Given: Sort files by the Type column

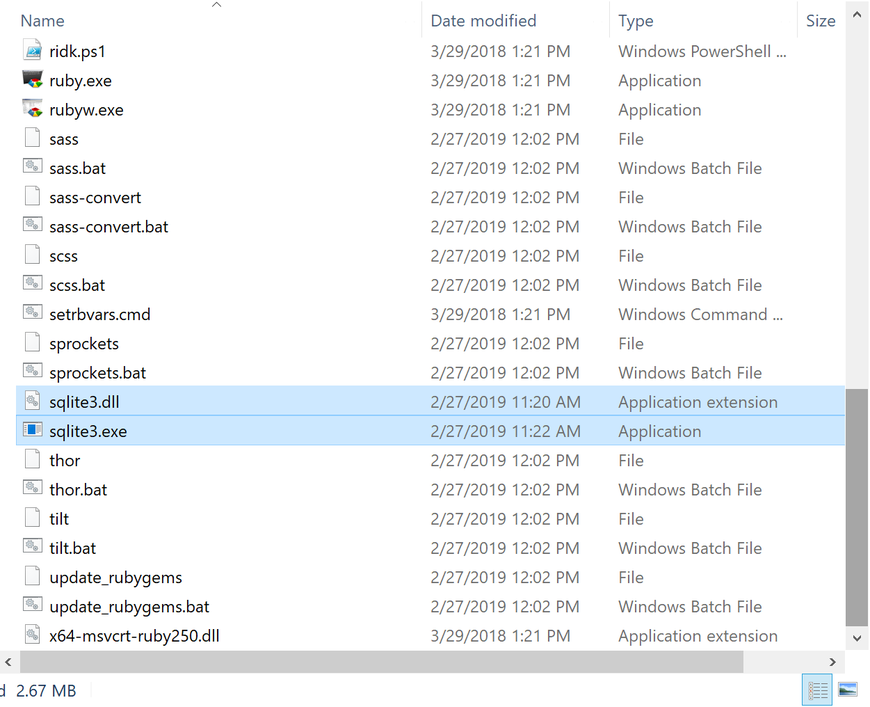Looking at the screenshot, I should point(636,21).
